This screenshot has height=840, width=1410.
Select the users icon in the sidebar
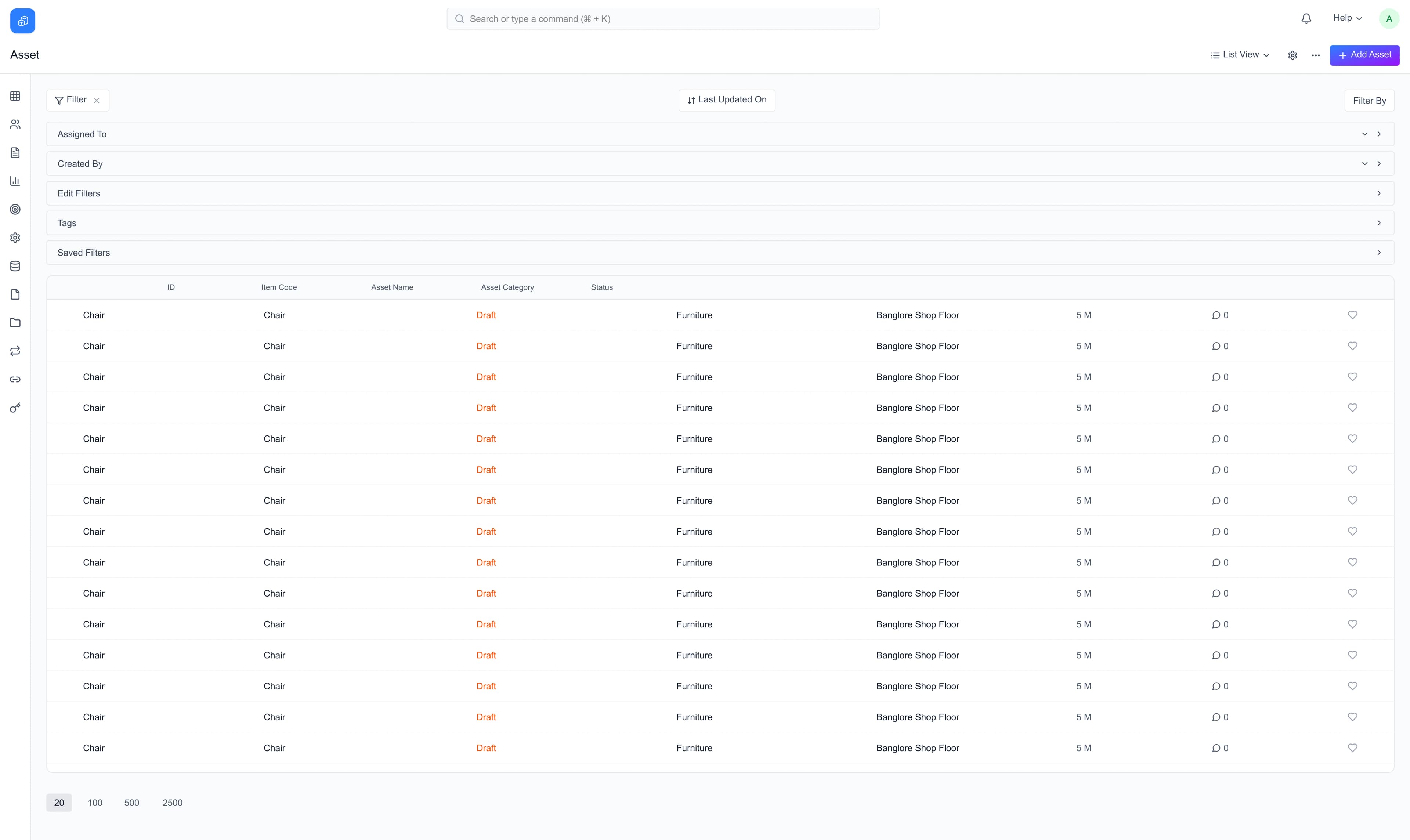pyautogui.click(x=15, y=124)
